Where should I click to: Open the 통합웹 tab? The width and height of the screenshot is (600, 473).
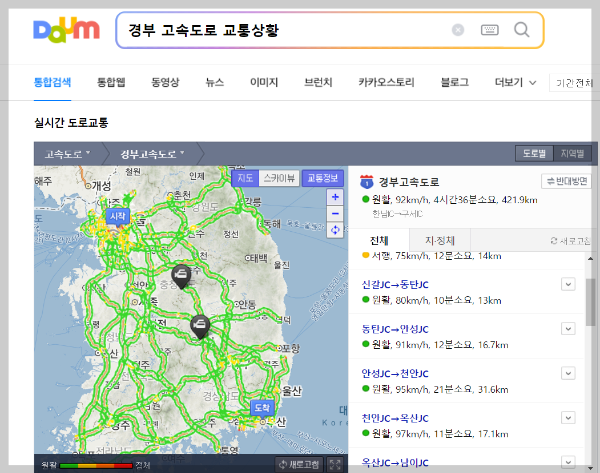[x=111, y=82]
